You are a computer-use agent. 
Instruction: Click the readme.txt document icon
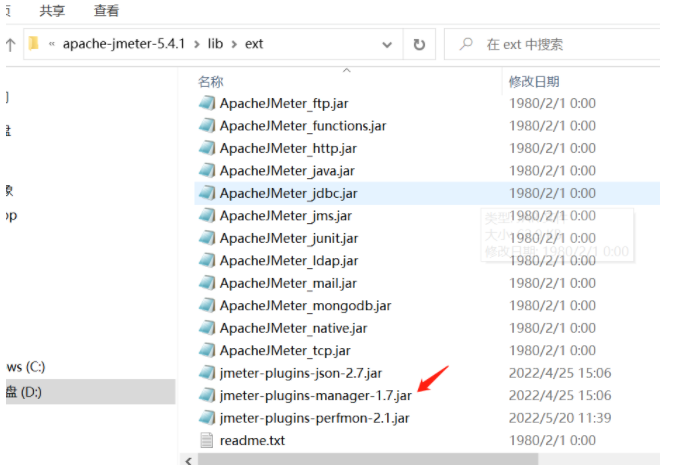coord(207,440)
